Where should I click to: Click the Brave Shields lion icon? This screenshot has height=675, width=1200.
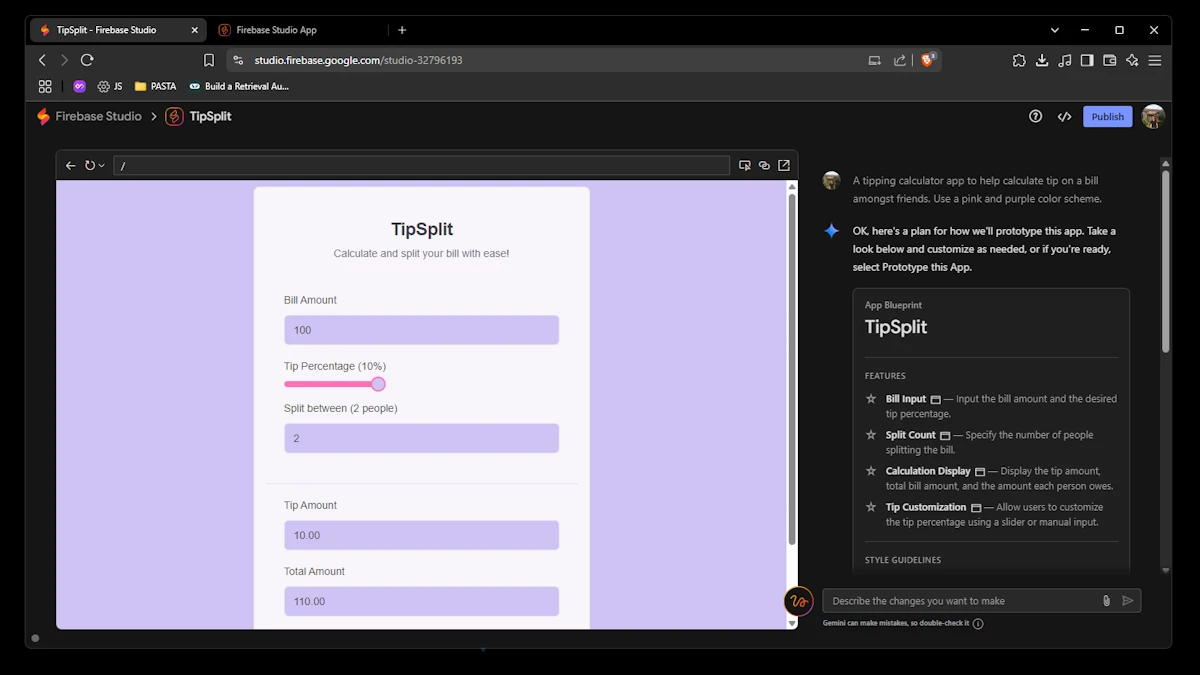pyautogui.click(x=927, y=60)
